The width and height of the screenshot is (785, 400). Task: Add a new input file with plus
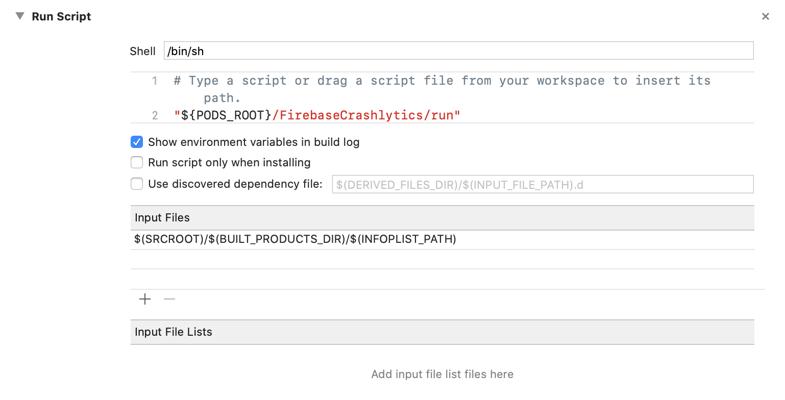(145, 299)
